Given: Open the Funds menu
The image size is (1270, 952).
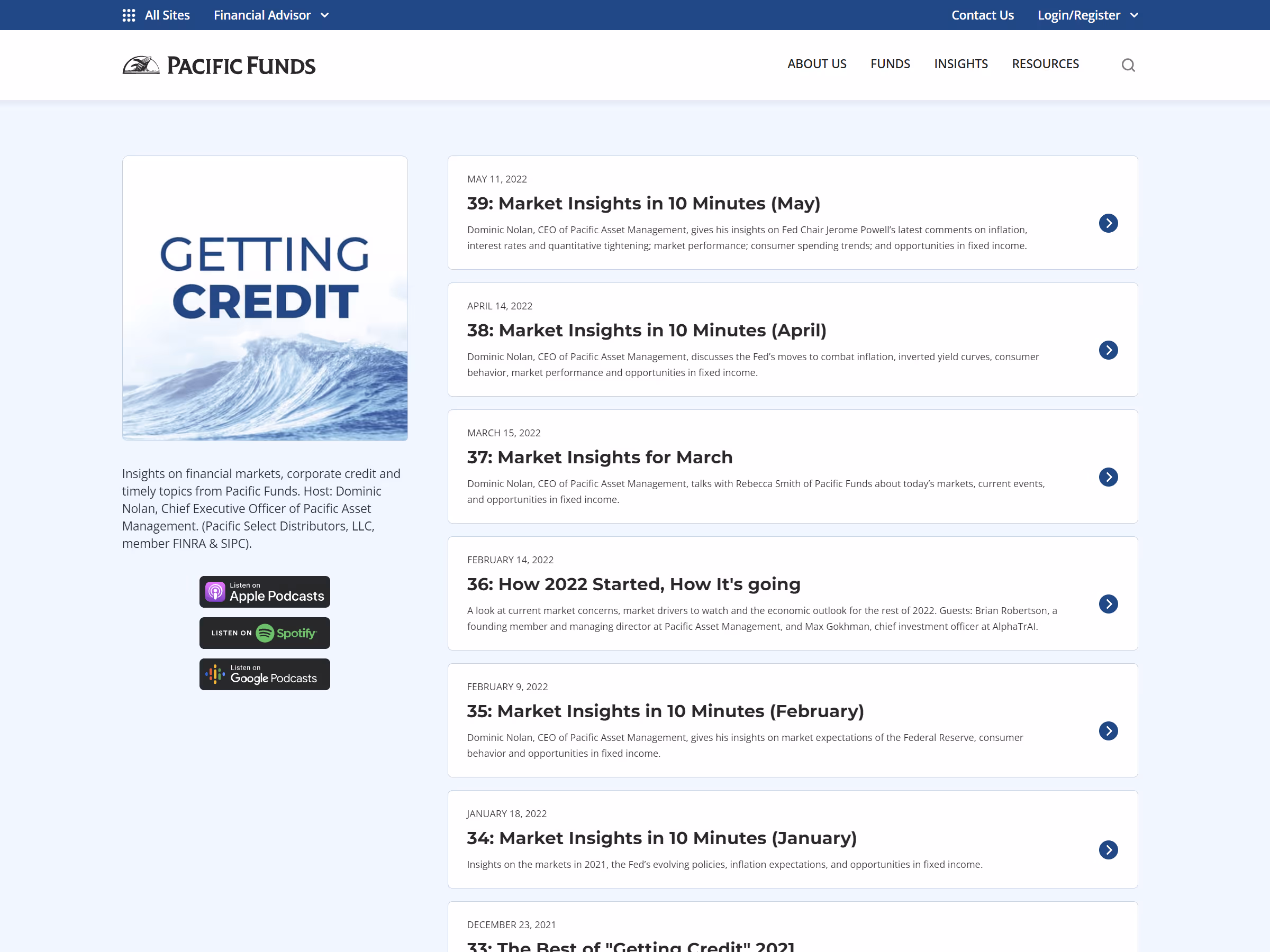Looking at the screenshot, I should pyautogui.click(x=890, y=65).
